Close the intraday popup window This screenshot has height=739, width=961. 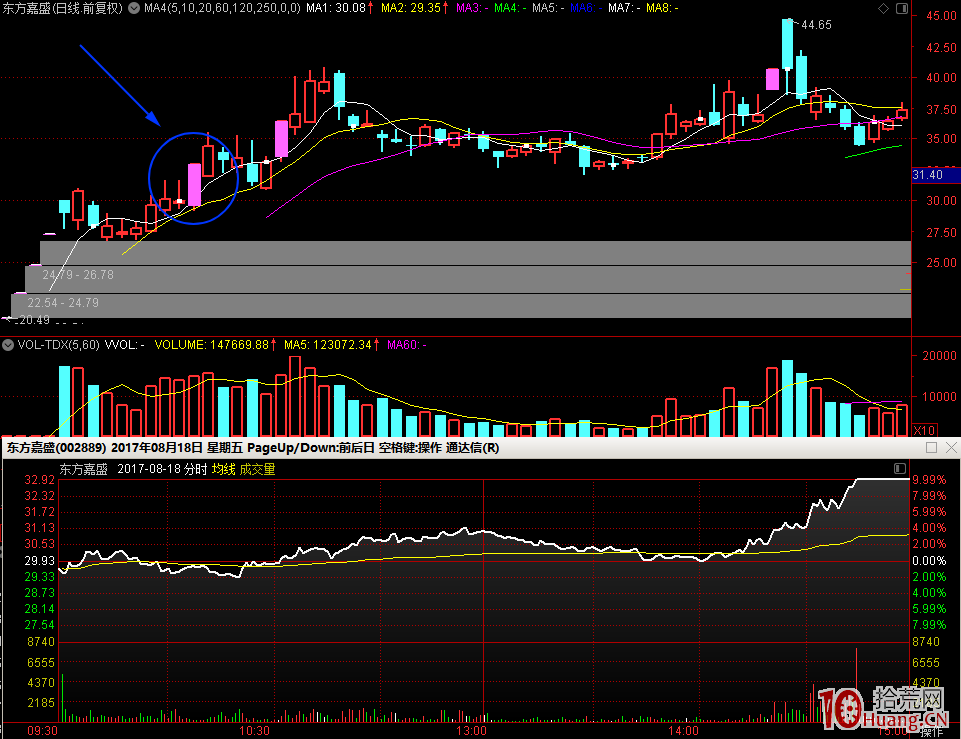tap(949, 448)
